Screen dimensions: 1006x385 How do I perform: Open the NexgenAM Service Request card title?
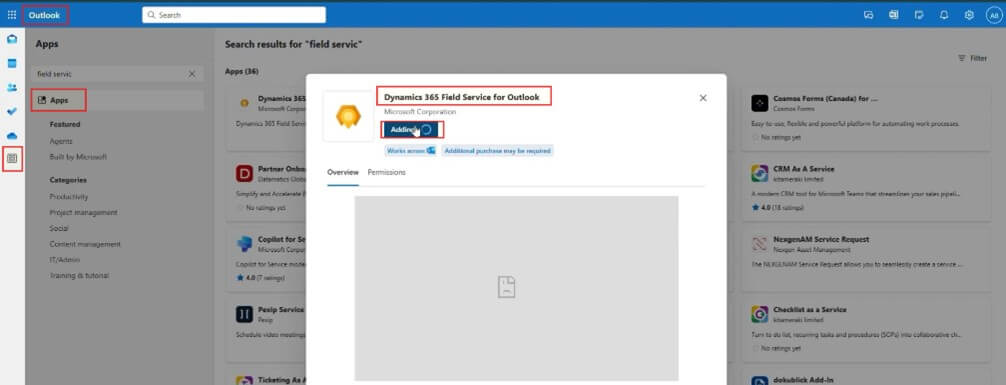point(821,239)
